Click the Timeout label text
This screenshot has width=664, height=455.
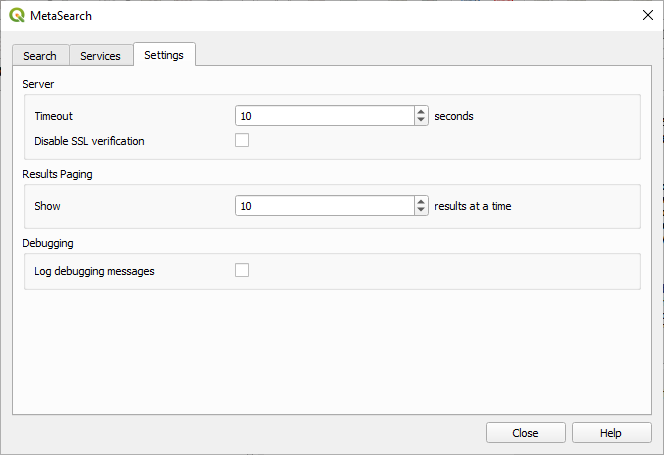click(54, 116)
